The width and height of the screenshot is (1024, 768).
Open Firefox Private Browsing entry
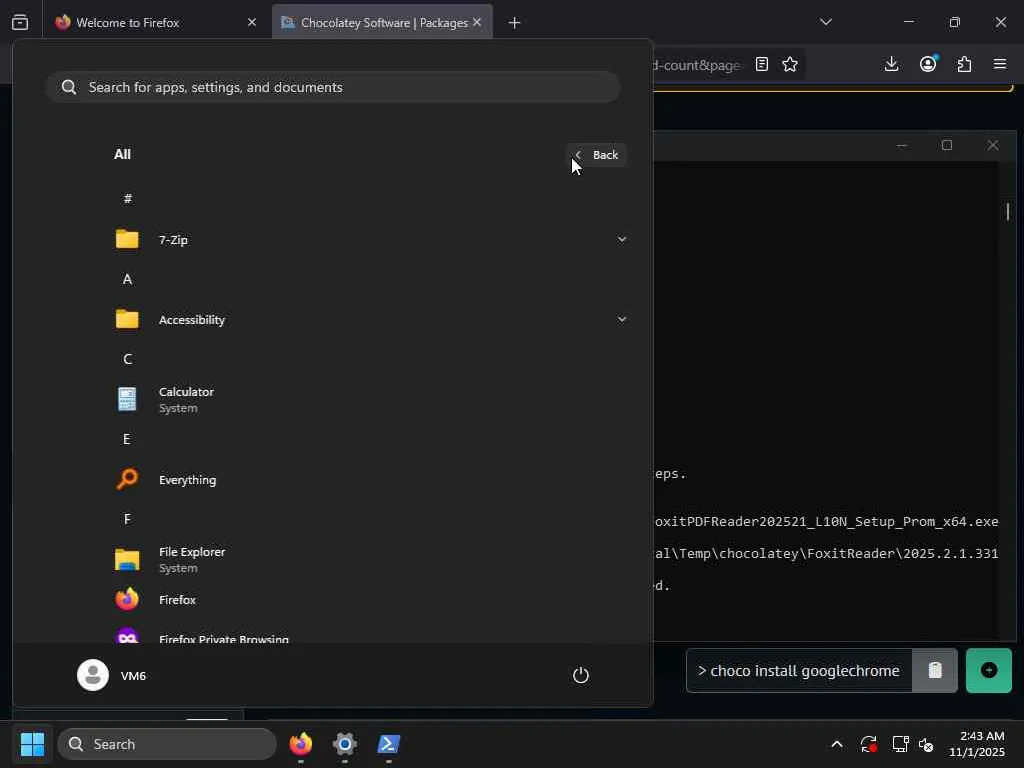click(369, 636)
